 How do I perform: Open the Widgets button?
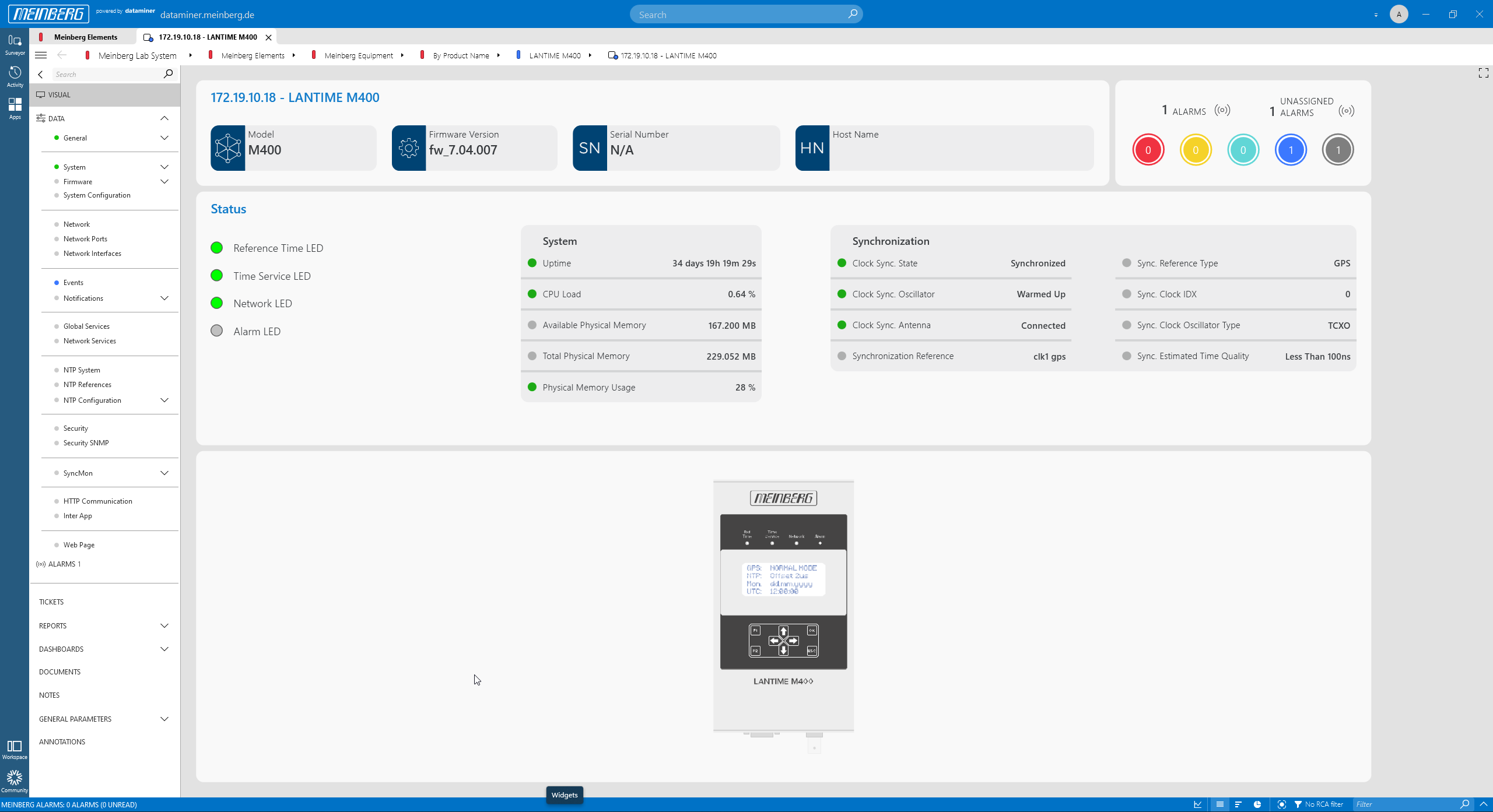click(x=565, y=795)
